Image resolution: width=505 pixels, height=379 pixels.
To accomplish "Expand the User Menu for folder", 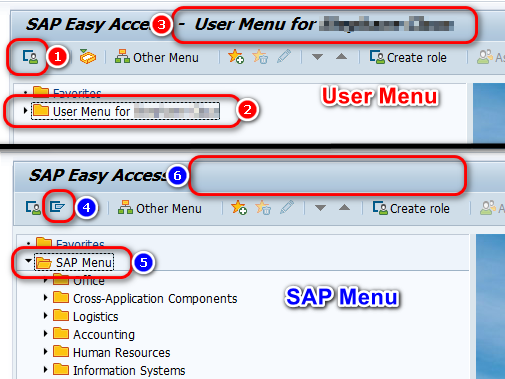I will (25, 110).
